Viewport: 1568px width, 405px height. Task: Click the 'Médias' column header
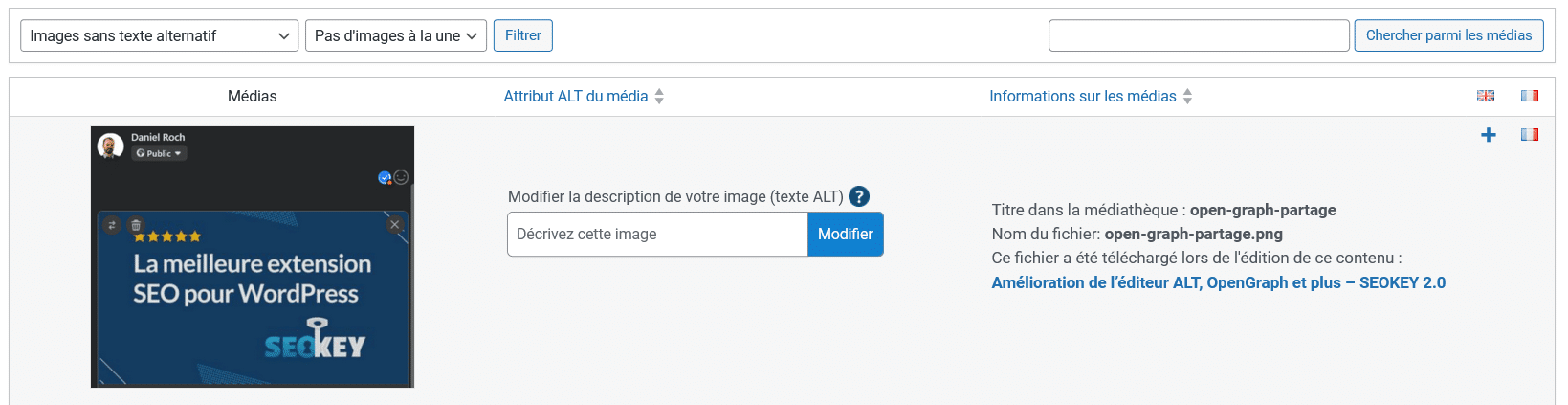tap(253, 96)
